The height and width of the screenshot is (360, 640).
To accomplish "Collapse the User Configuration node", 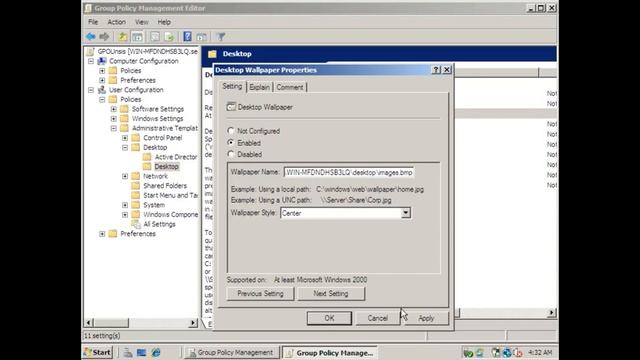I will click(x=91, y=90).
